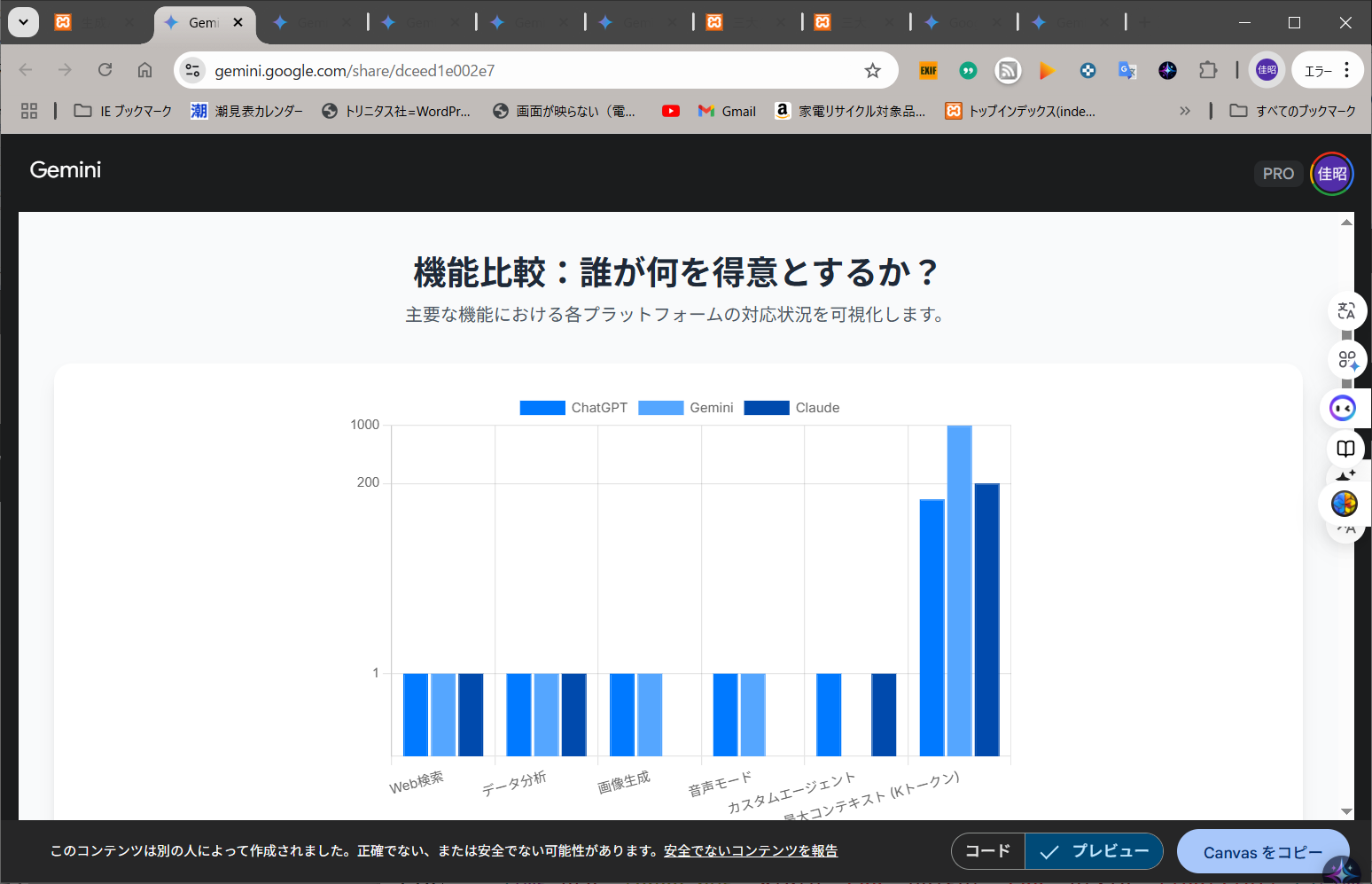
Task: Select the active Gemini tab
Action: (x=204, y=23)
